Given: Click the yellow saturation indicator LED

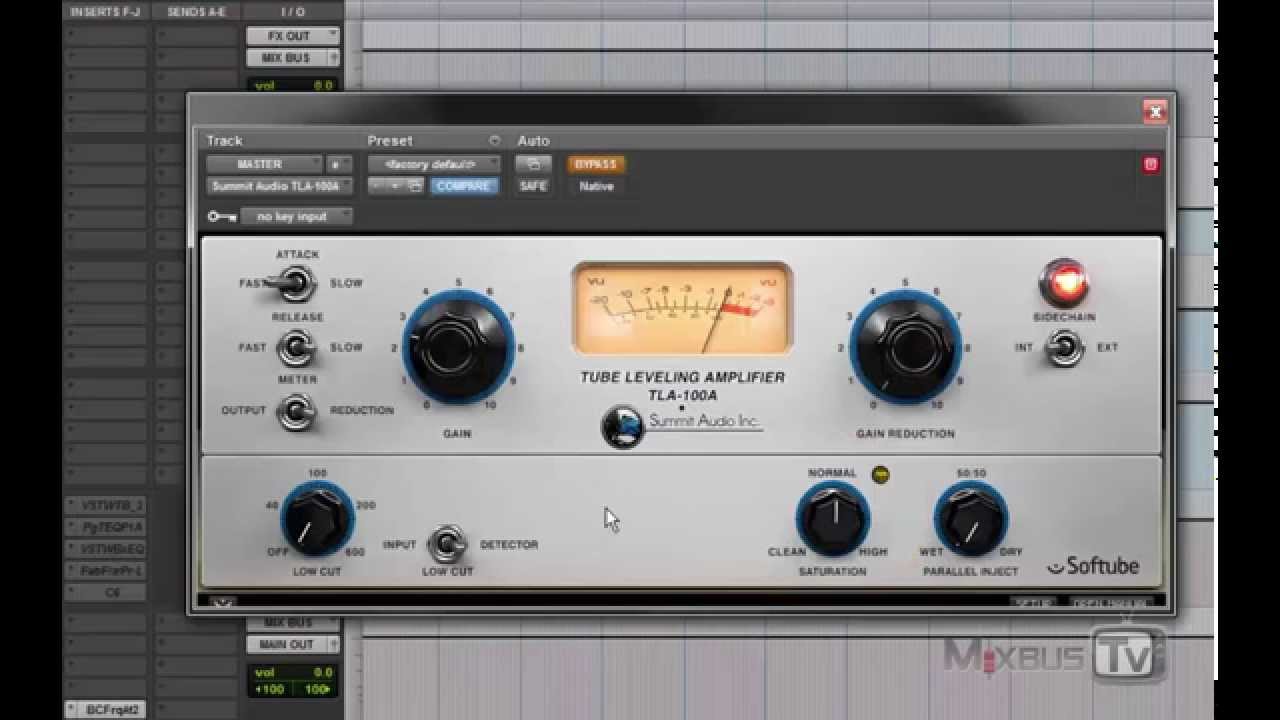Looking at the screenshot, I should tap(880, 475).
